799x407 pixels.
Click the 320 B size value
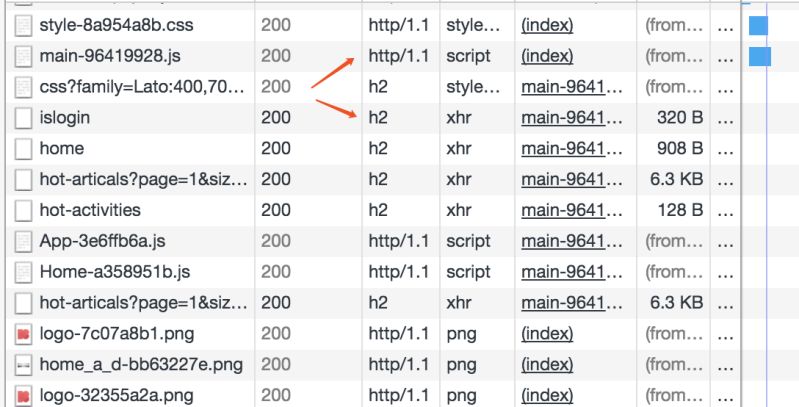click(680, 118)
